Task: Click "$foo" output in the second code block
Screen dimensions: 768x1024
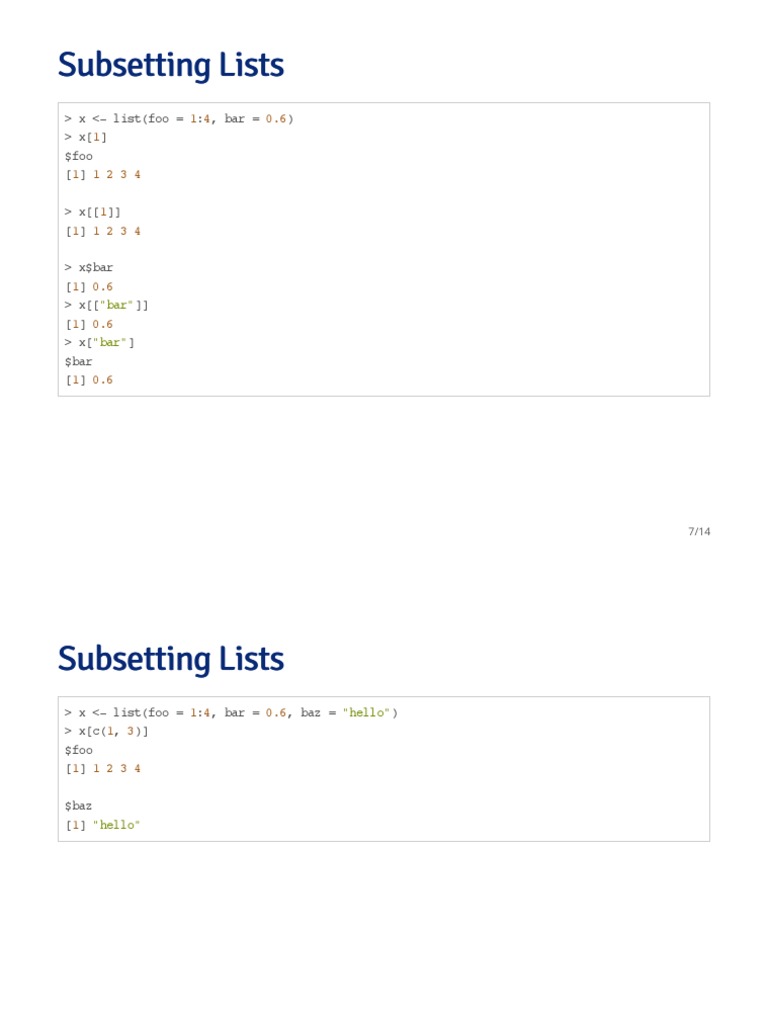Action: click(79, 750)
